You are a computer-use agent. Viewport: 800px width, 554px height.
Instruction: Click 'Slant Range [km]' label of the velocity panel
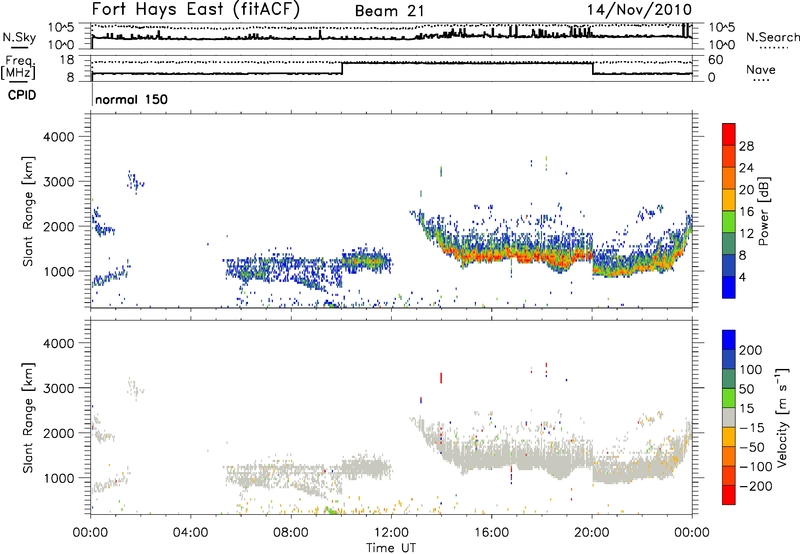[29, 418]
